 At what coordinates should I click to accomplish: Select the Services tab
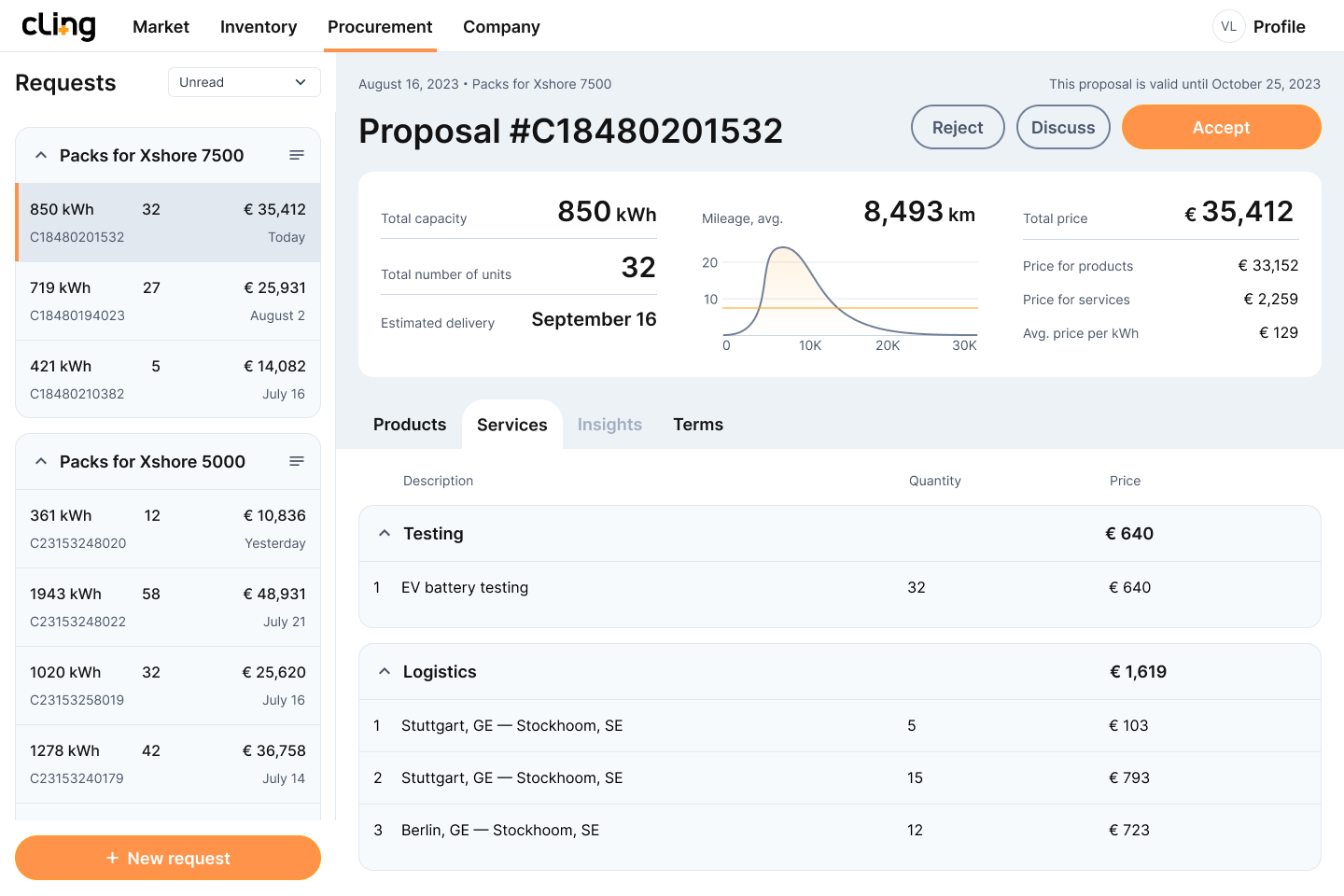[x=512, y=425]
